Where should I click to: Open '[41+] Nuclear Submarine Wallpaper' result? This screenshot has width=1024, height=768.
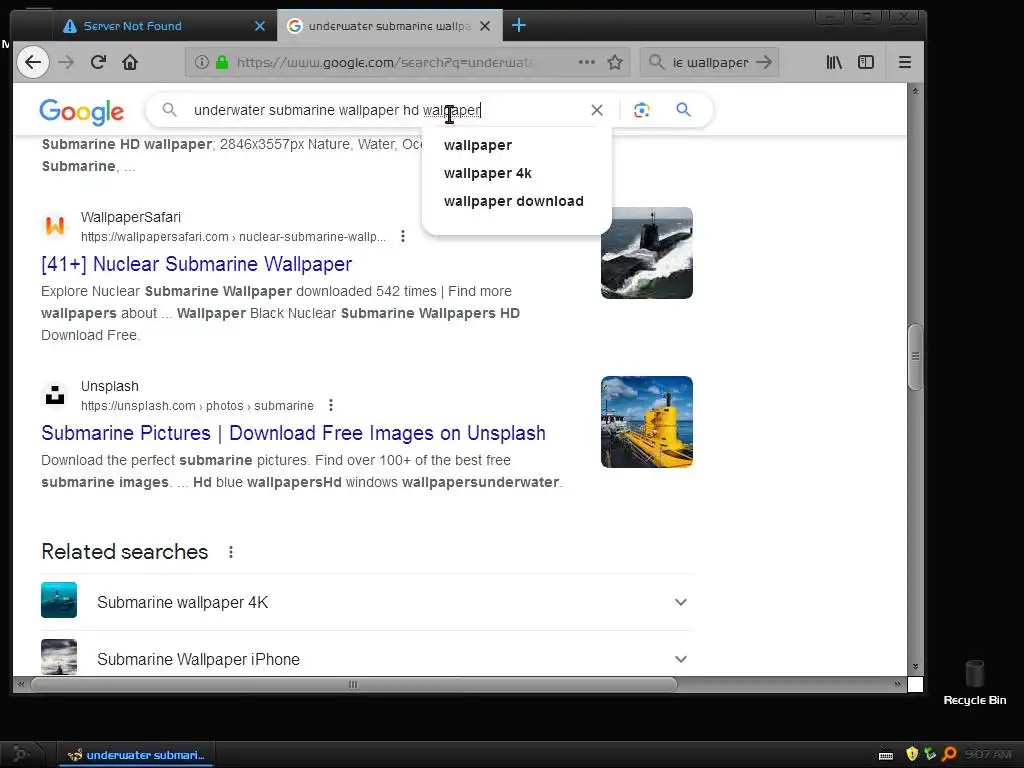point(197,264)
